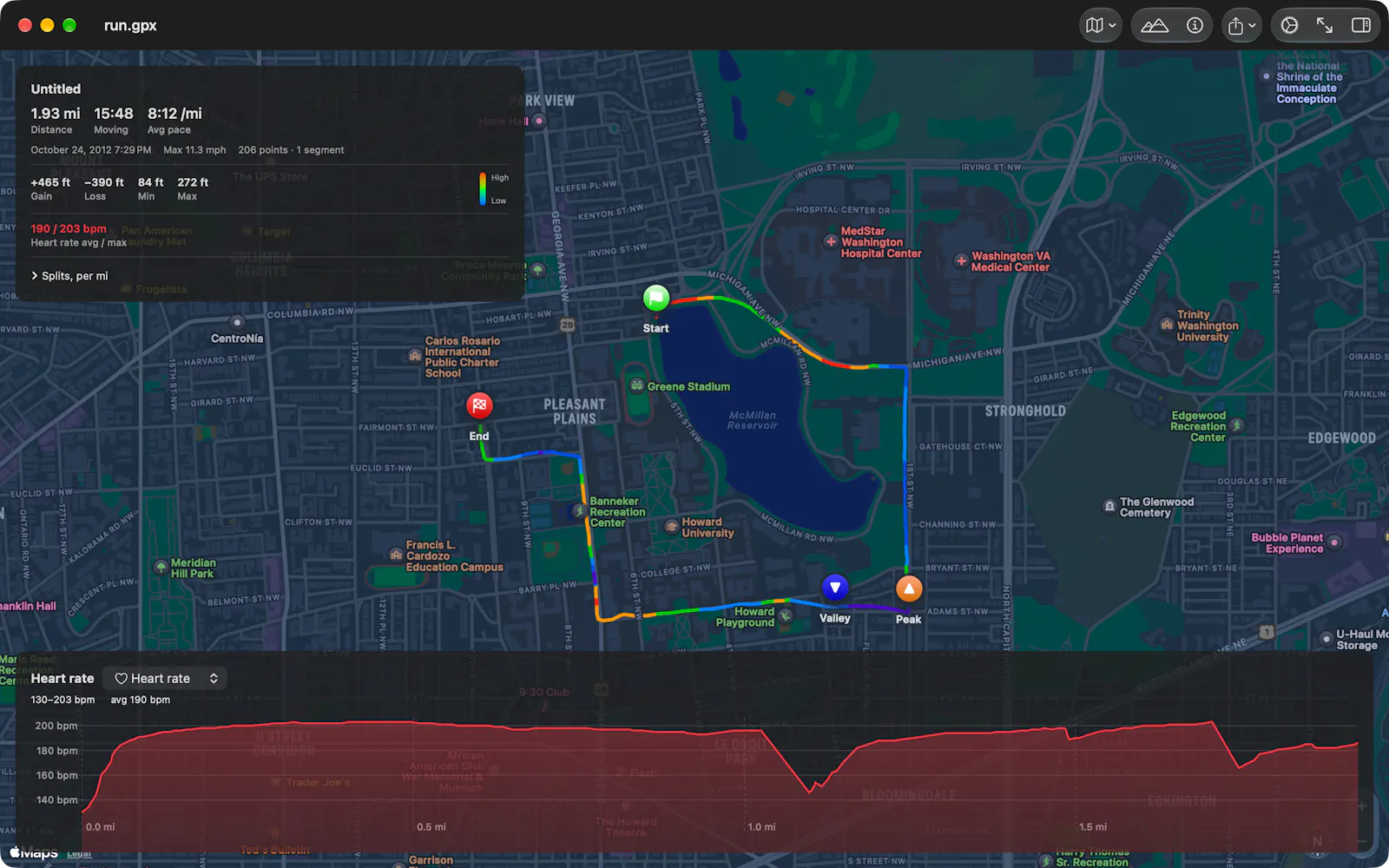The image size is (1389, 868).
Task: Open settings via the gear icon
Action: click(1290, 26)
